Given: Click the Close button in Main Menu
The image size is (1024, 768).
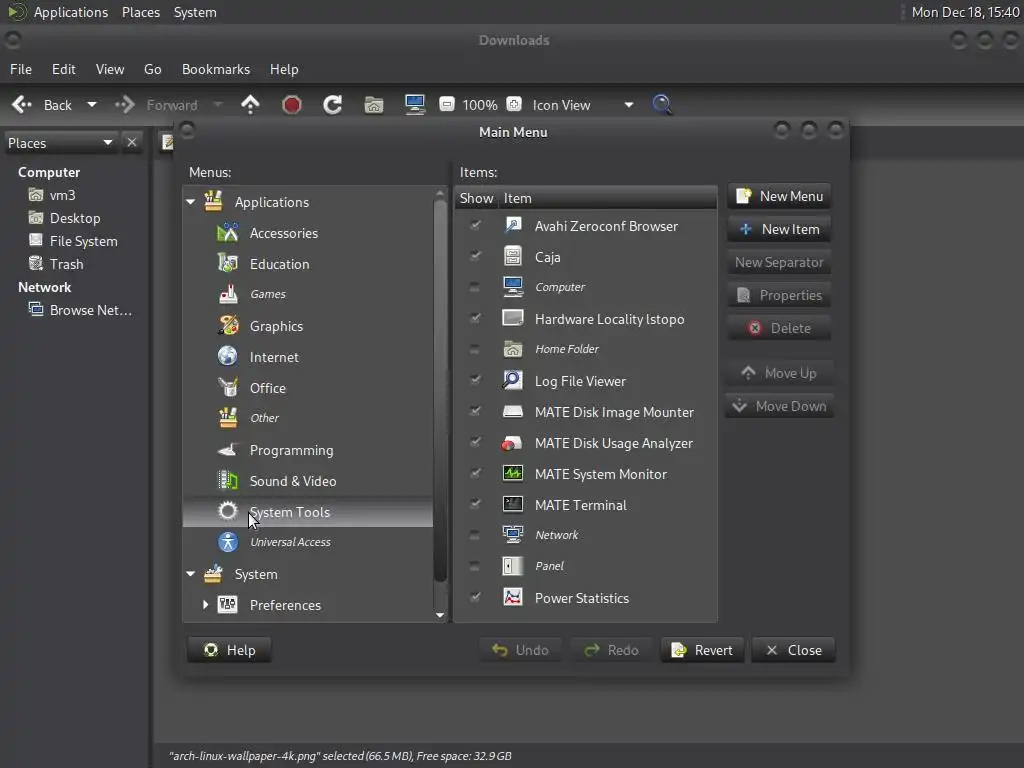Looking at the screenshot, I should (x=793, y=650).
